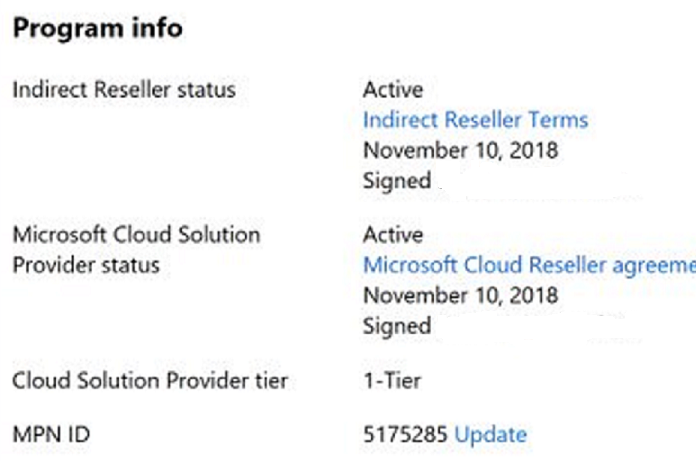Select the Indirect Reseller status label

coord(123,90)
